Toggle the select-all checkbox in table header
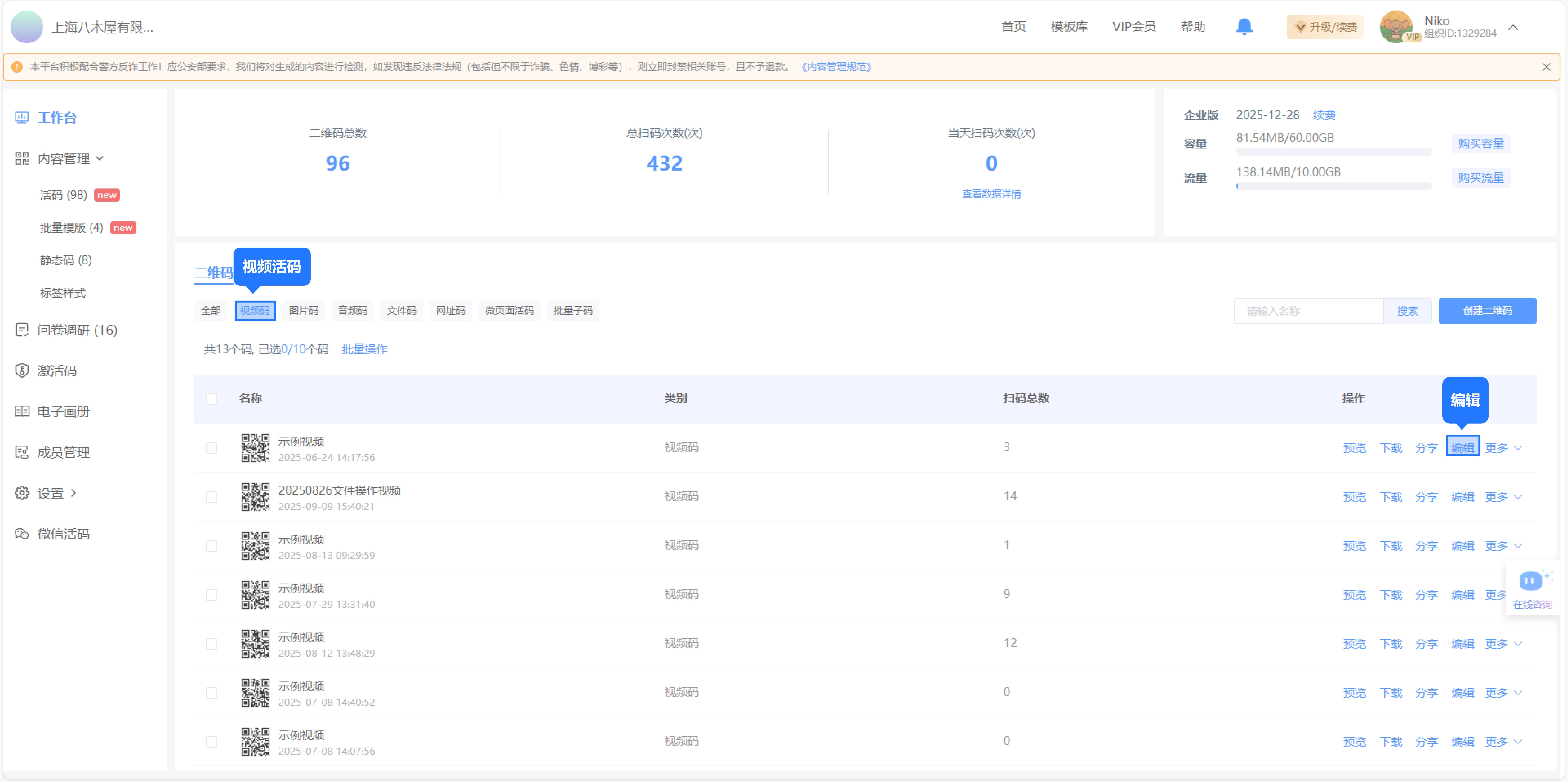The width and height of the screenshot is (1568, 782). [211, 399]
